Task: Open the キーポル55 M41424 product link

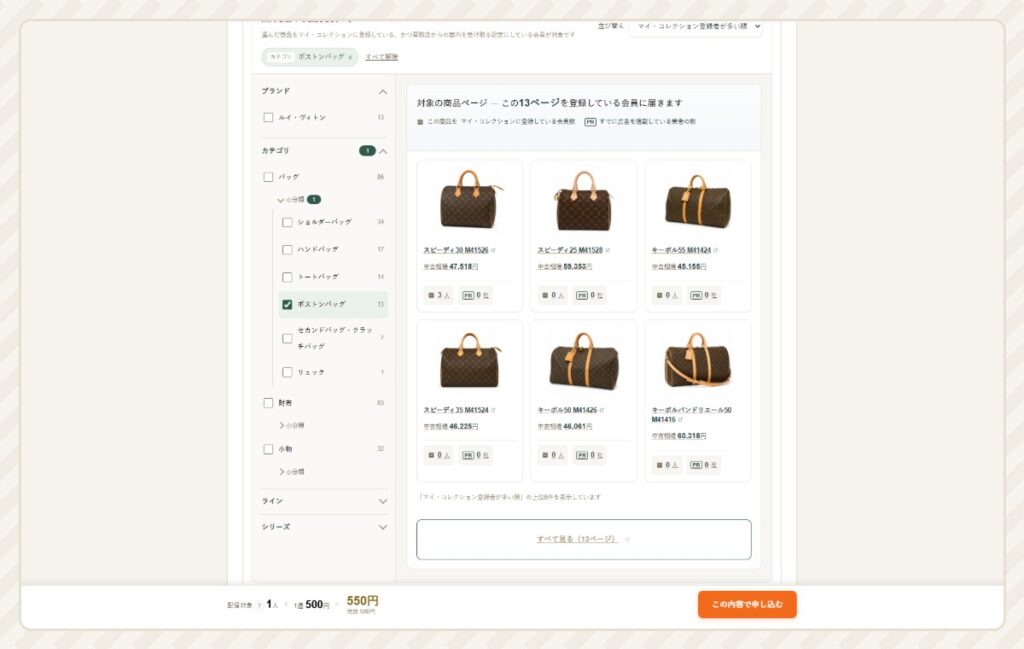Action: click(681, 250)
